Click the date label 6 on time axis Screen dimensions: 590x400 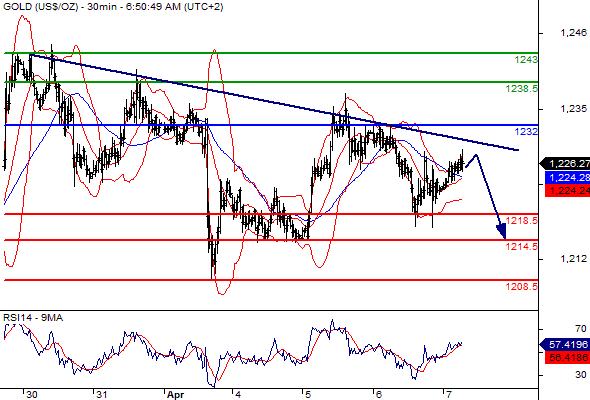(x=378, y=394)
